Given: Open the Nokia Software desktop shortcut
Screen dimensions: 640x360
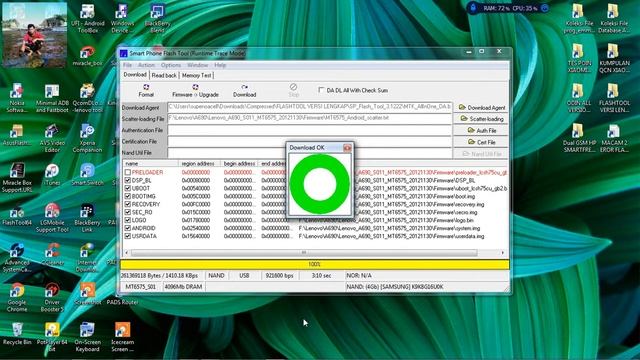Looking at the screenshot, I should [x=17, y=98].
